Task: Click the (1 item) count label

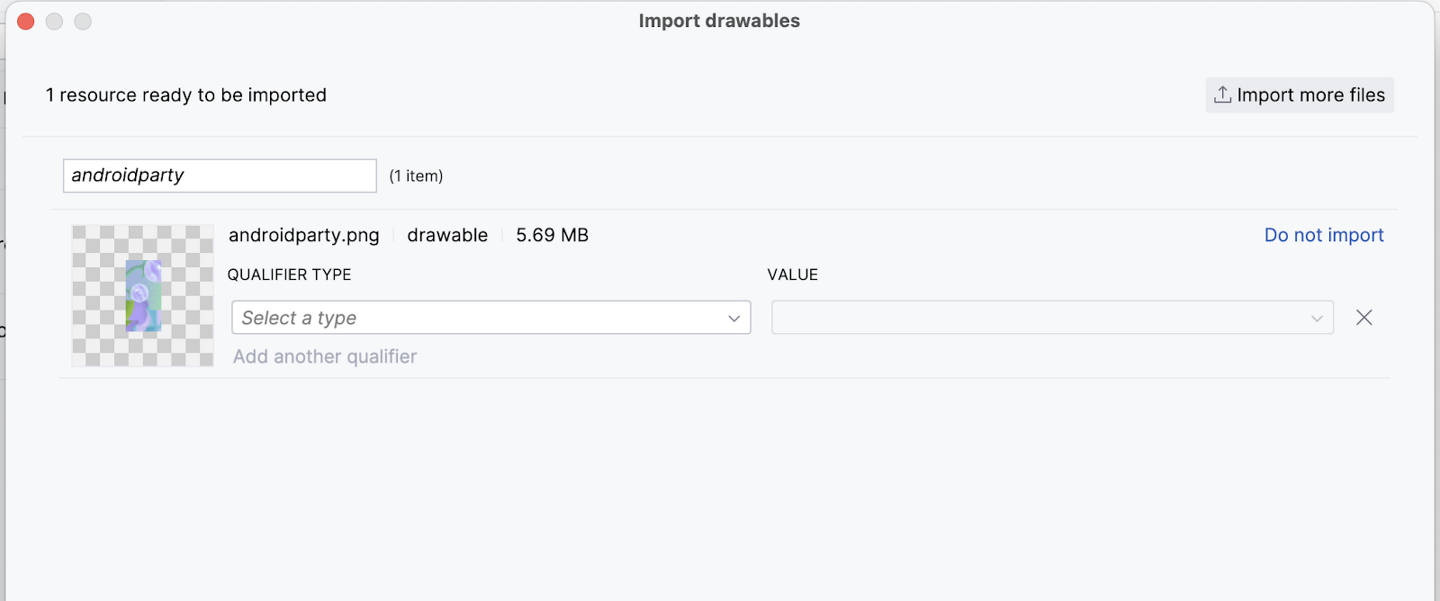Action: pos(416,175)
